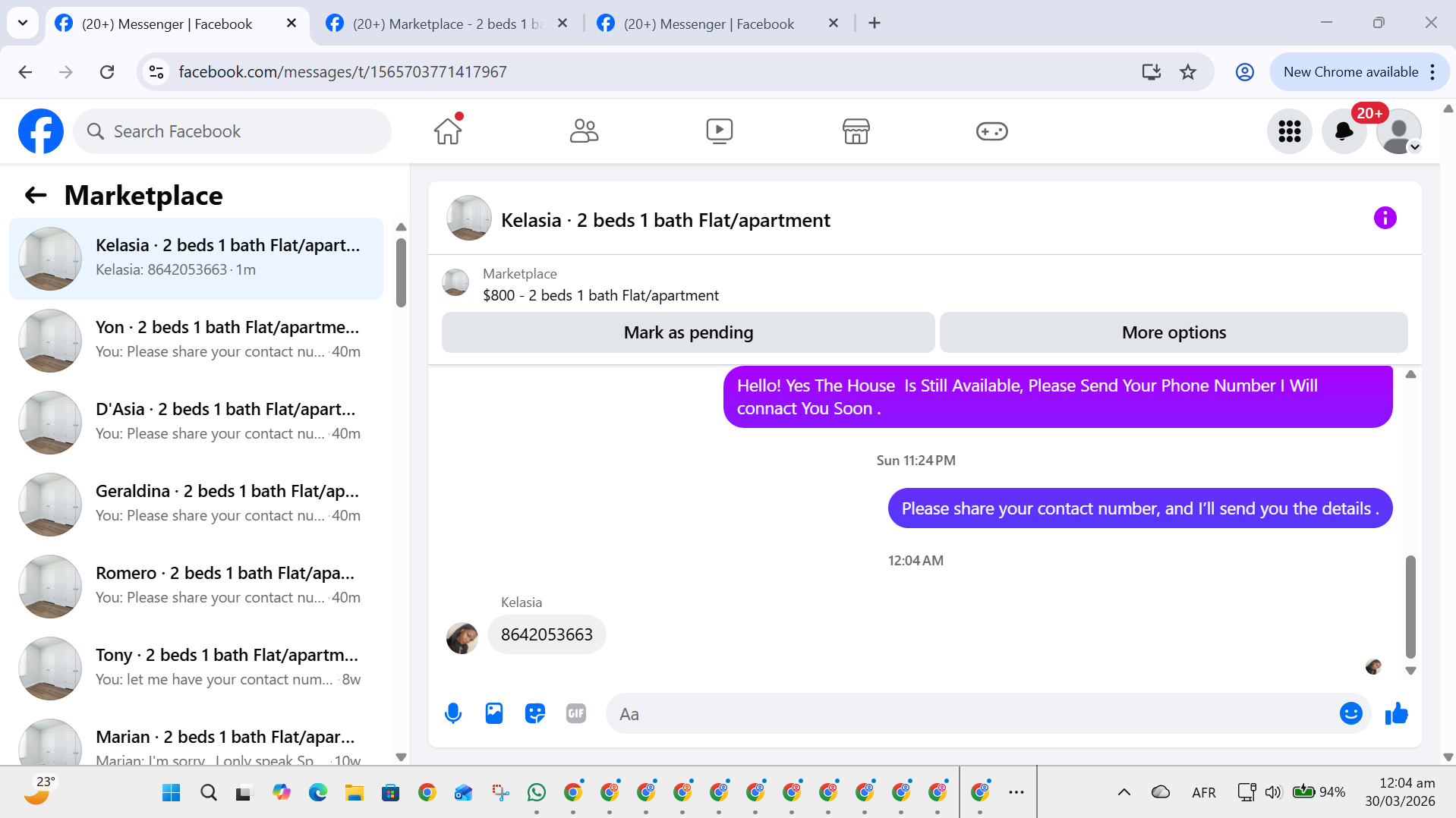
Task: Open taskbar Search
Action: click(208, 792)
